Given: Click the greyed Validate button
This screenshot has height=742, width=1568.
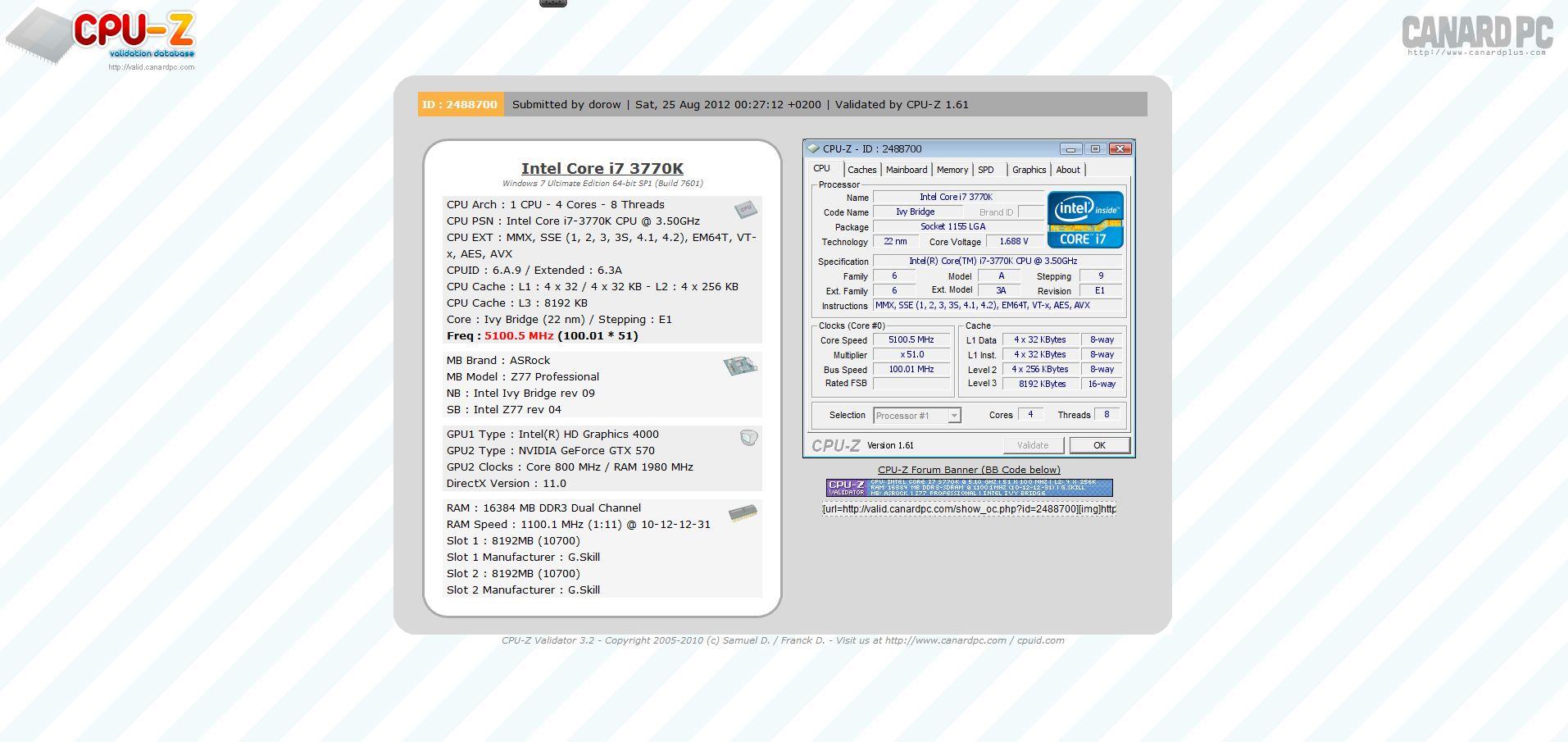Looking at the screenshot, I should 1034,445.
